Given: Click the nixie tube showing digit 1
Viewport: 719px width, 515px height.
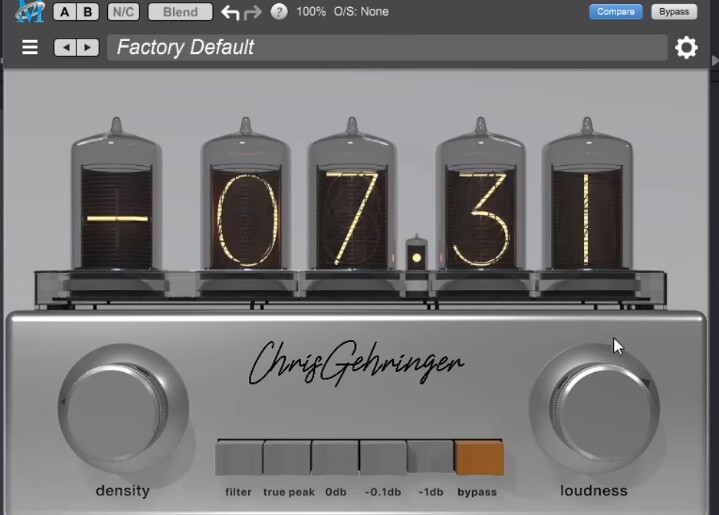Looking at the screenshot, I should tap(587, 195).
